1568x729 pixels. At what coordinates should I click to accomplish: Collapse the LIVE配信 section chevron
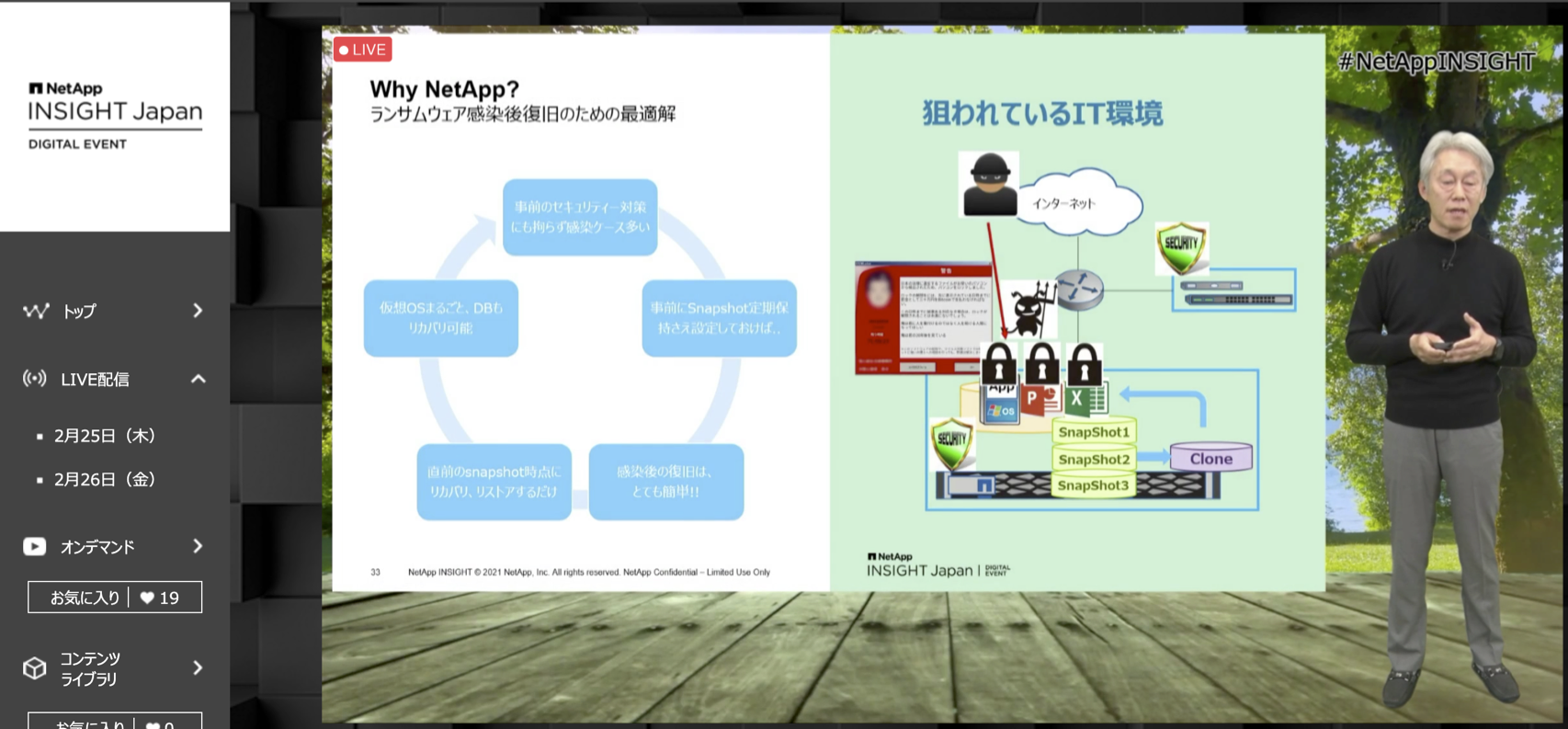(198, 379)
